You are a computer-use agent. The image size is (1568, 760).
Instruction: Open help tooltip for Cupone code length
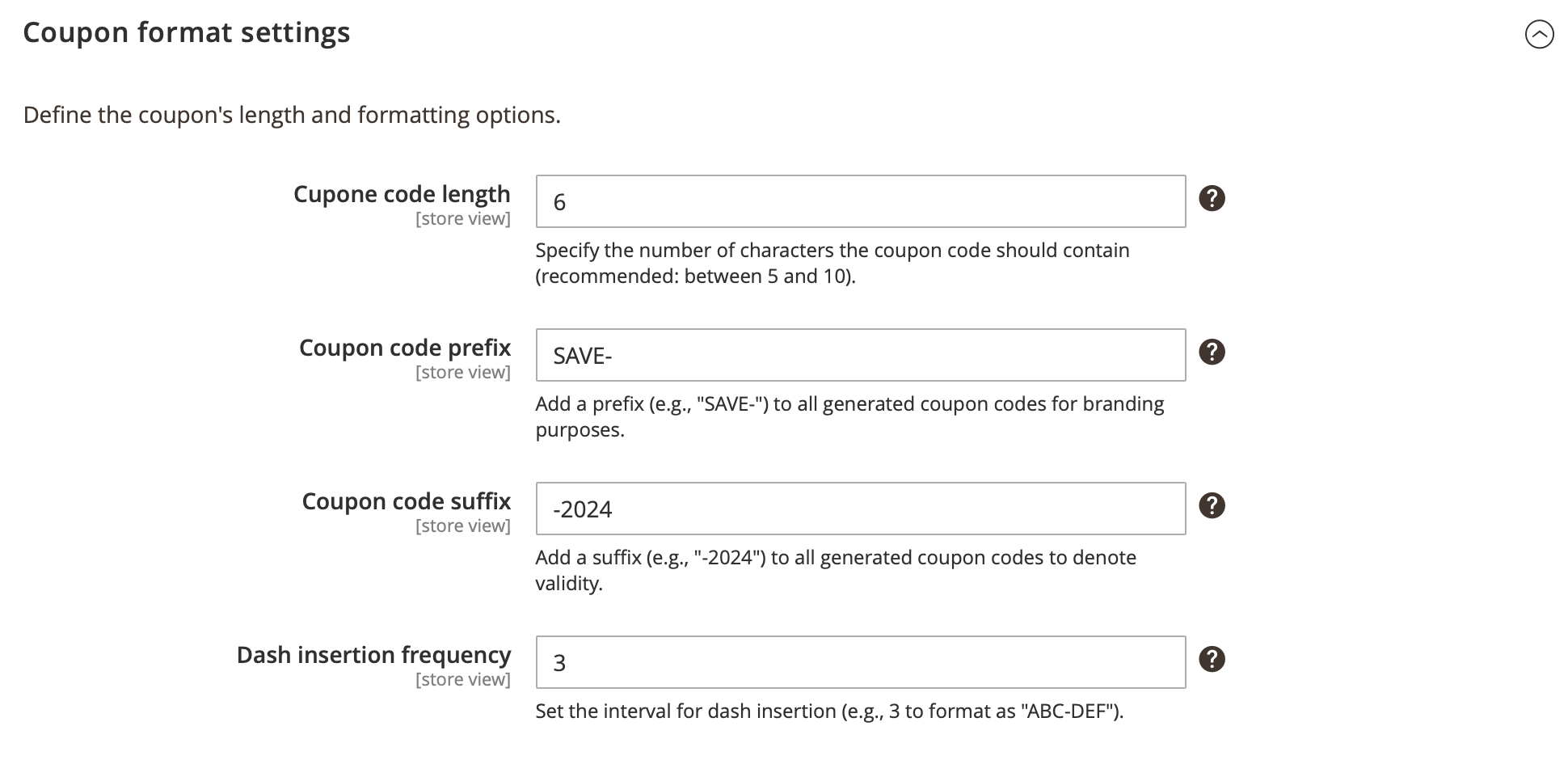click(1212, 198)
